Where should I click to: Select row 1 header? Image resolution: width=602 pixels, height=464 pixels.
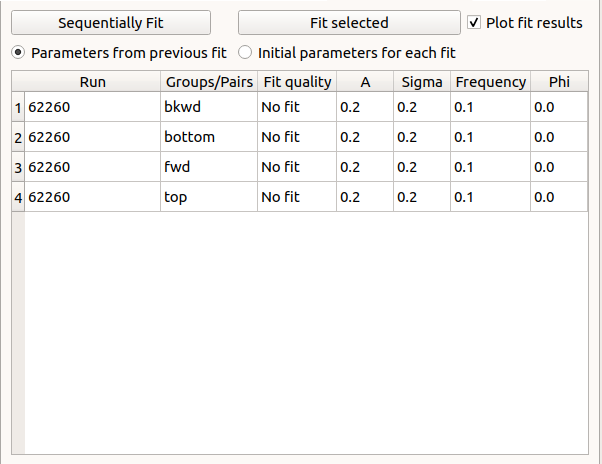point(17,108)
